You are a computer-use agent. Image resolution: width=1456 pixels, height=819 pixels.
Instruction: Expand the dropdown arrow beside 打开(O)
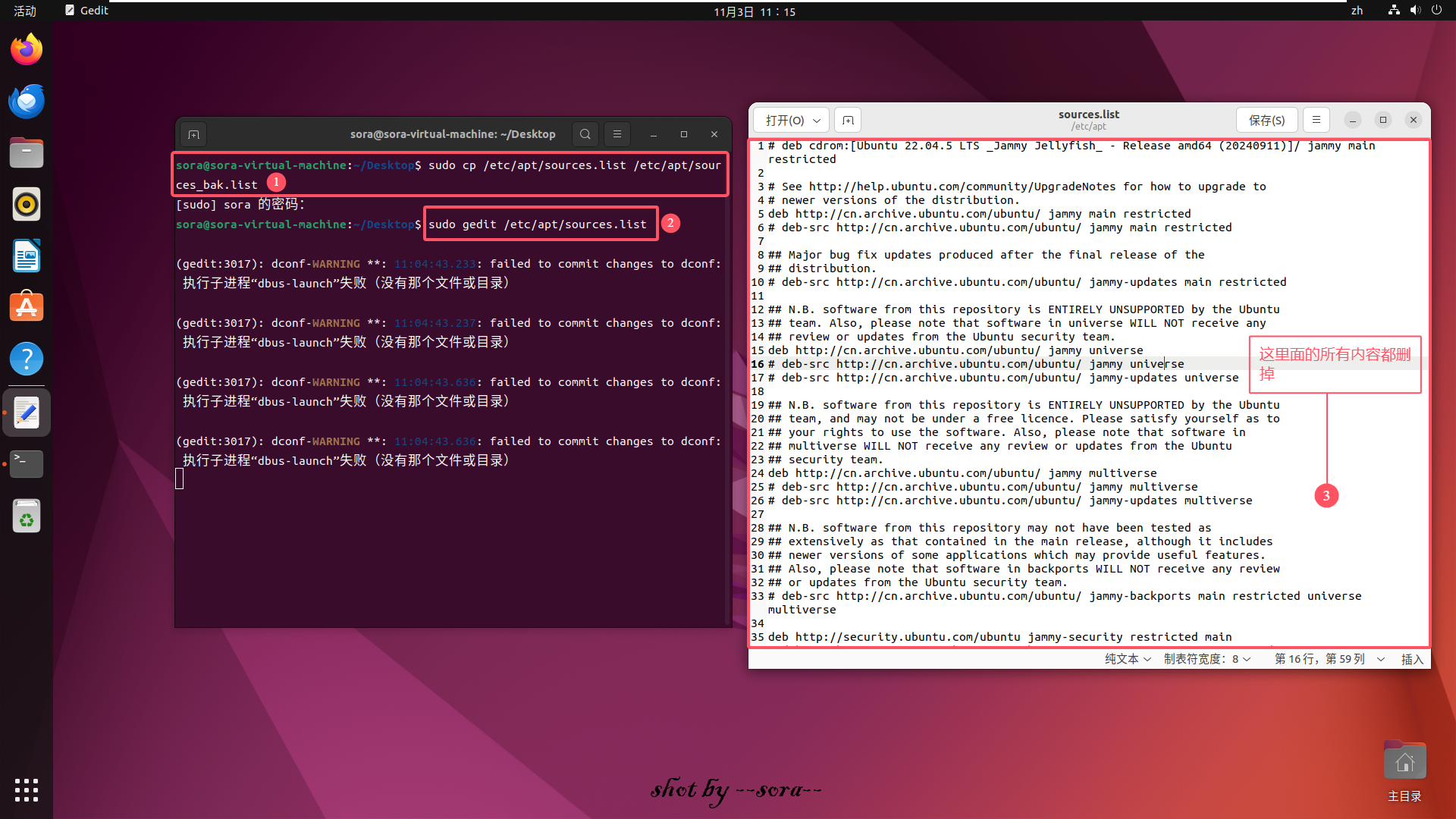coord(817,120)
